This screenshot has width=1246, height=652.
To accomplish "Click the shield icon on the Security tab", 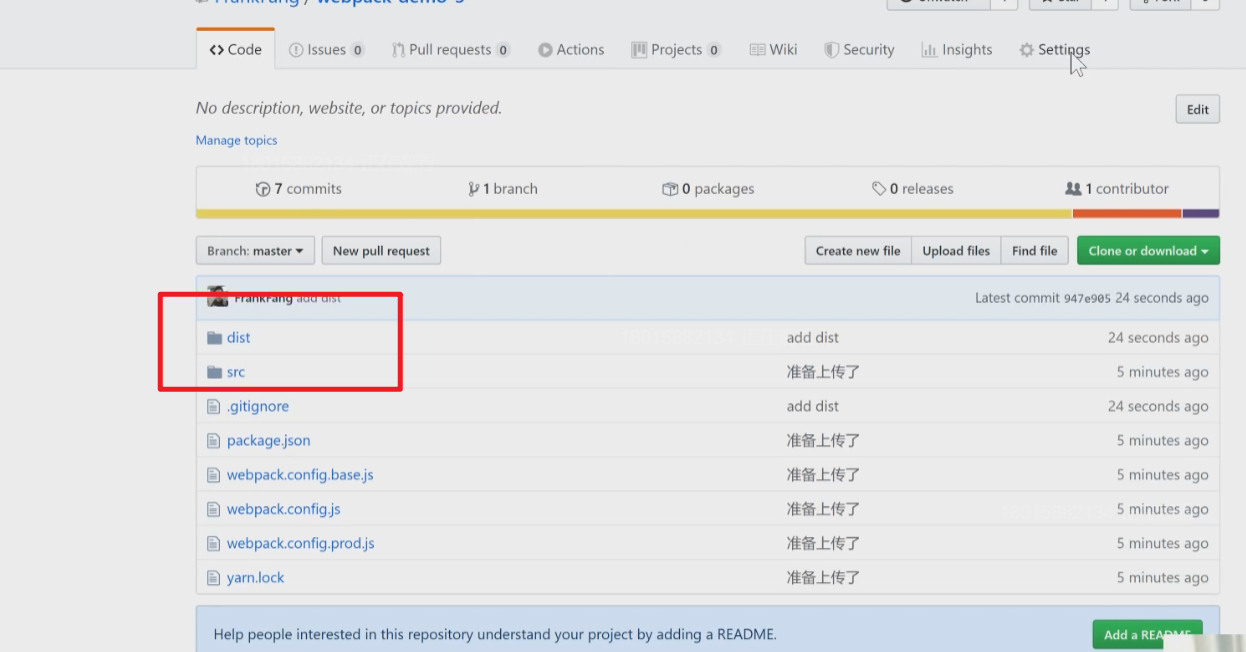I will click(831, 50).
